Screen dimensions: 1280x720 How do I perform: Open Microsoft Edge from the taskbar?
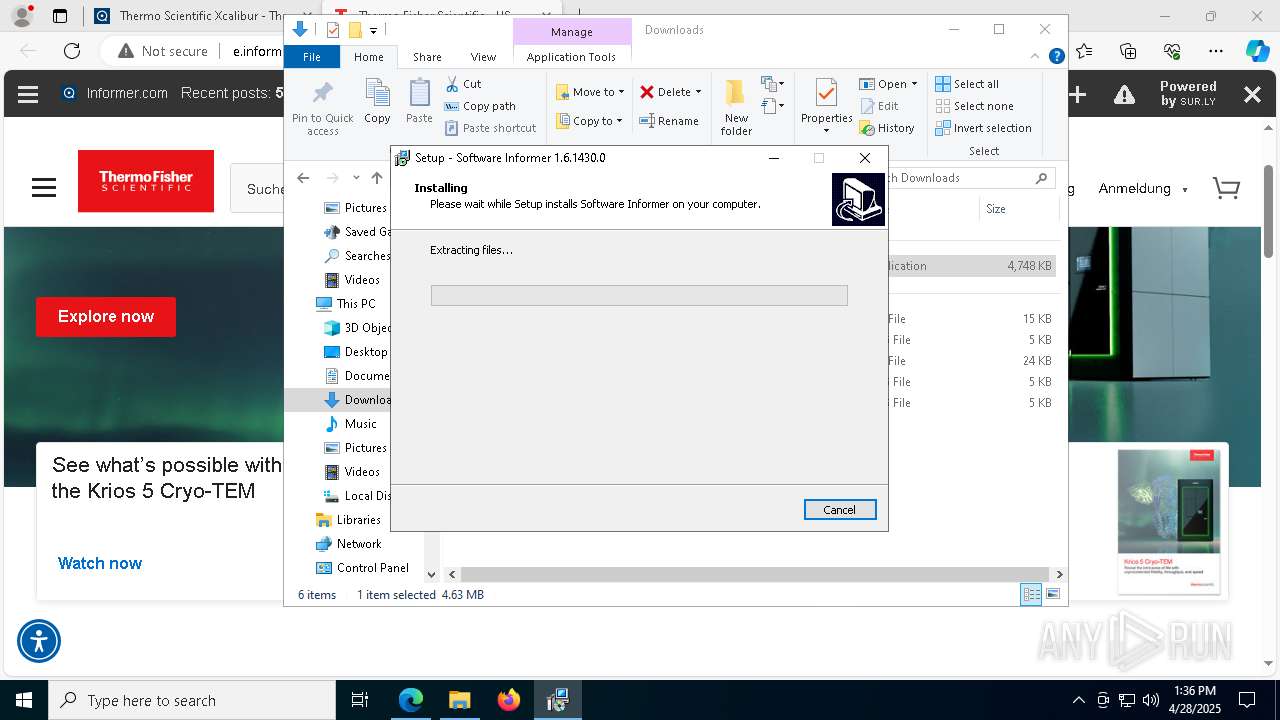point(411,700)
